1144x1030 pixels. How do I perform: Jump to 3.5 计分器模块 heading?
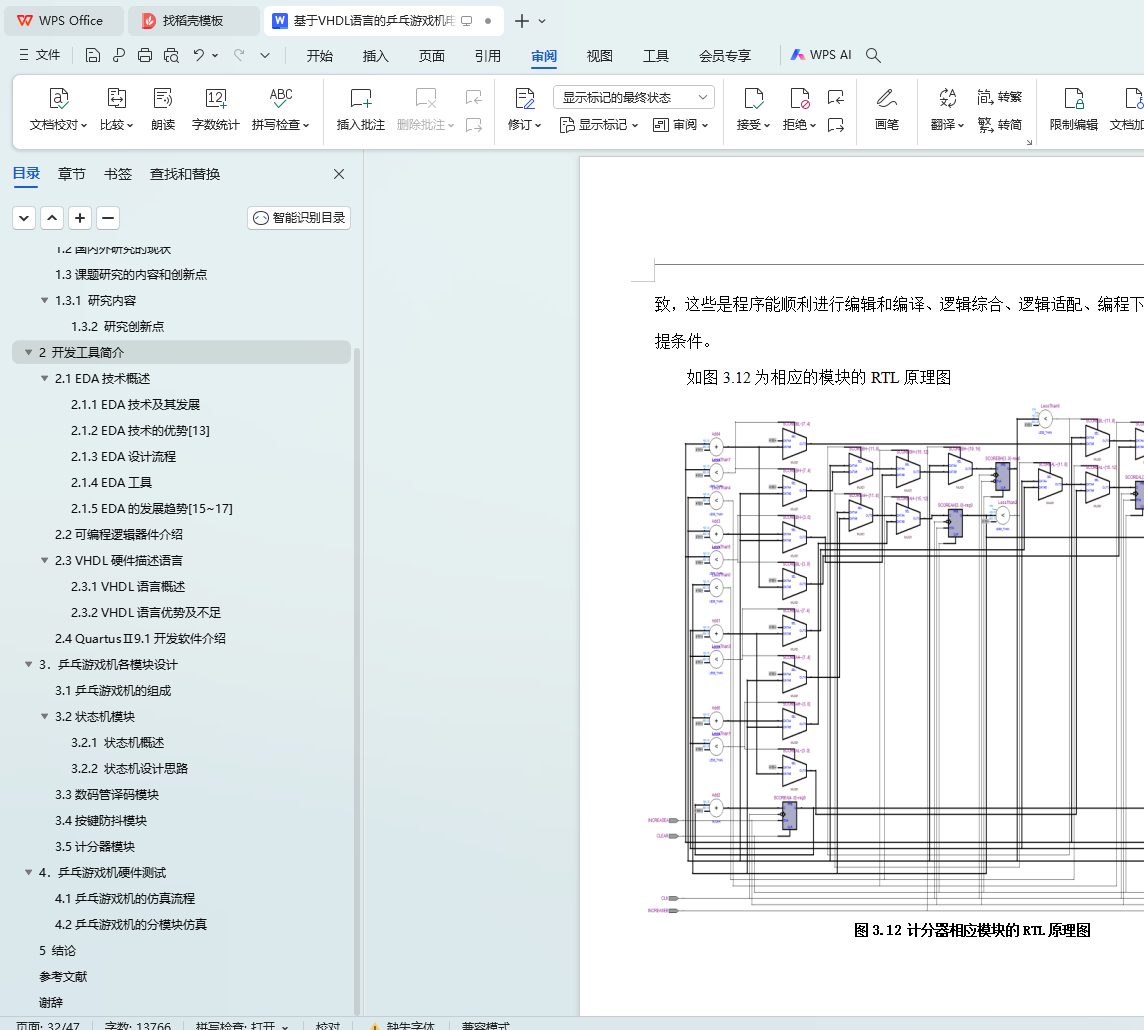[95, 846]
